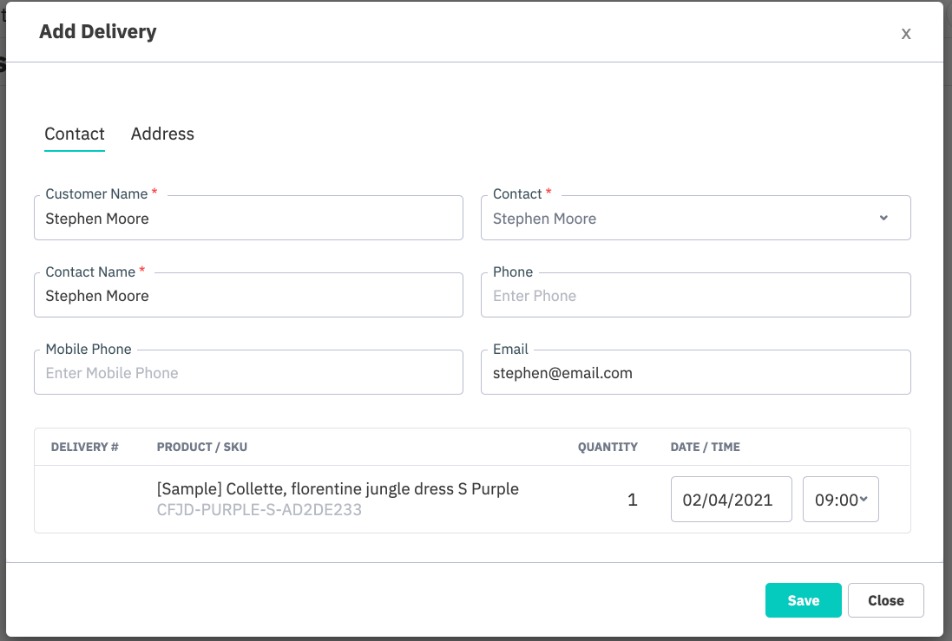The height and width of the screenshot is (641, 952).
Task: Click the DATE / TIME column header
Action: (705, 447)
